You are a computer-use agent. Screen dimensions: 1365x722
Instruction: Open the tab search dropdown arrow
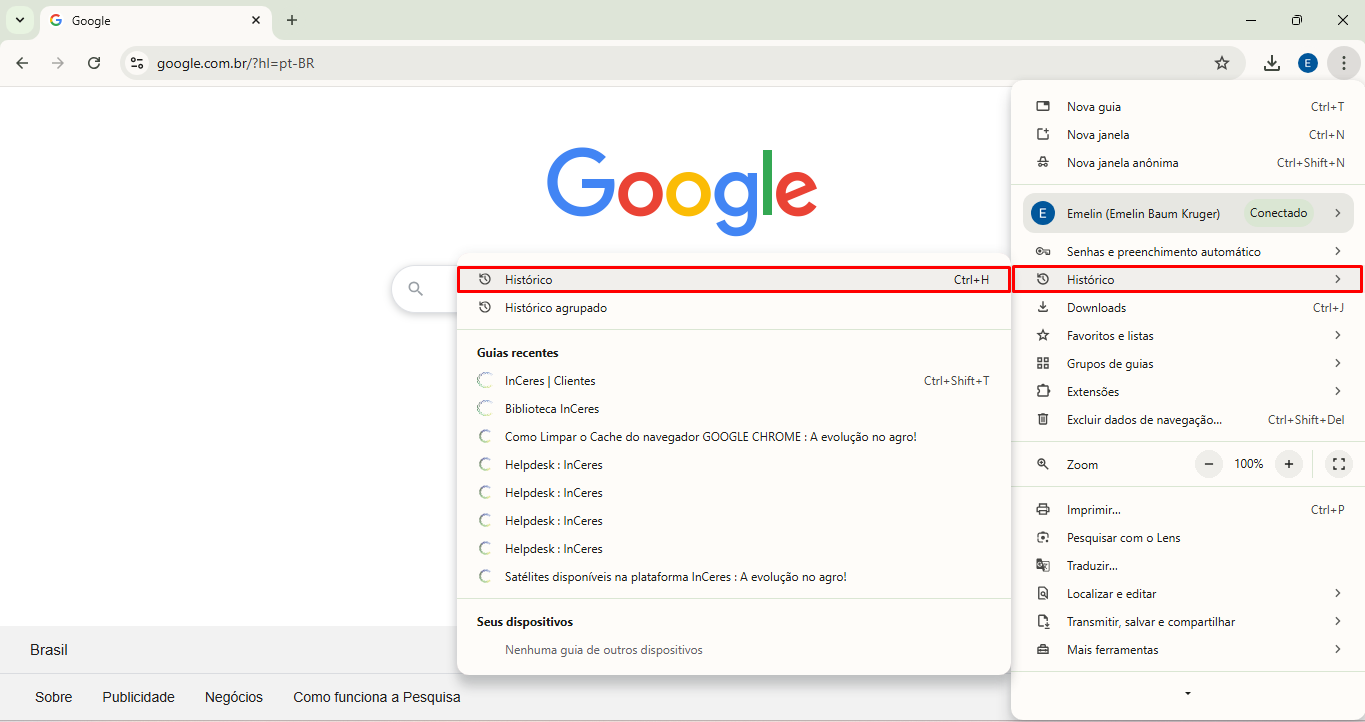click(20, 20)
